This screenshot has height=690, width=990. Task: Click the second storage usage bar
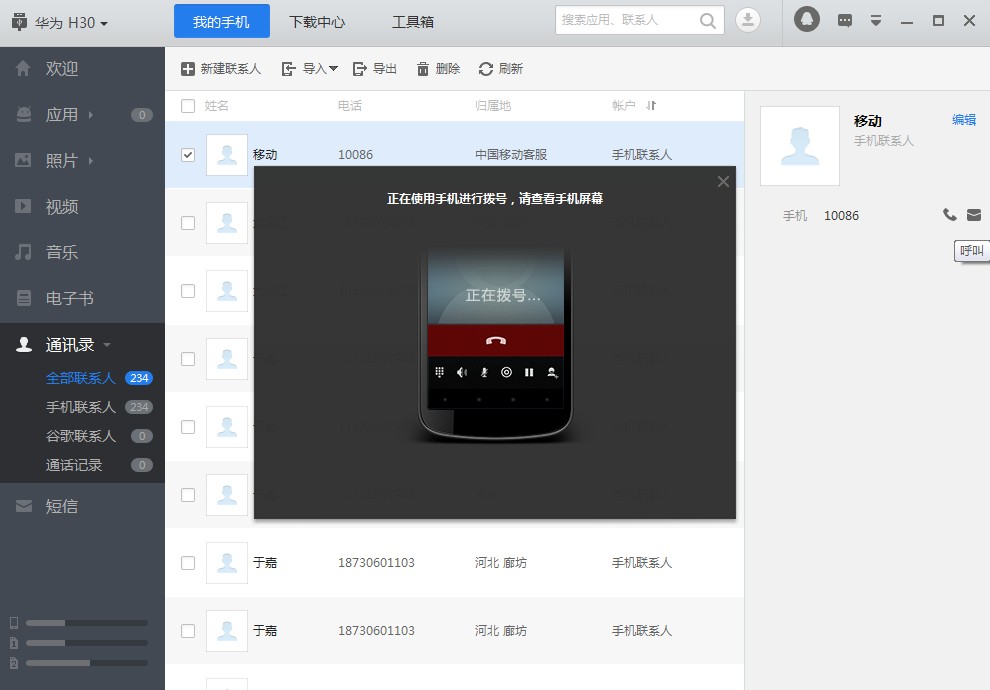point(86,643)
